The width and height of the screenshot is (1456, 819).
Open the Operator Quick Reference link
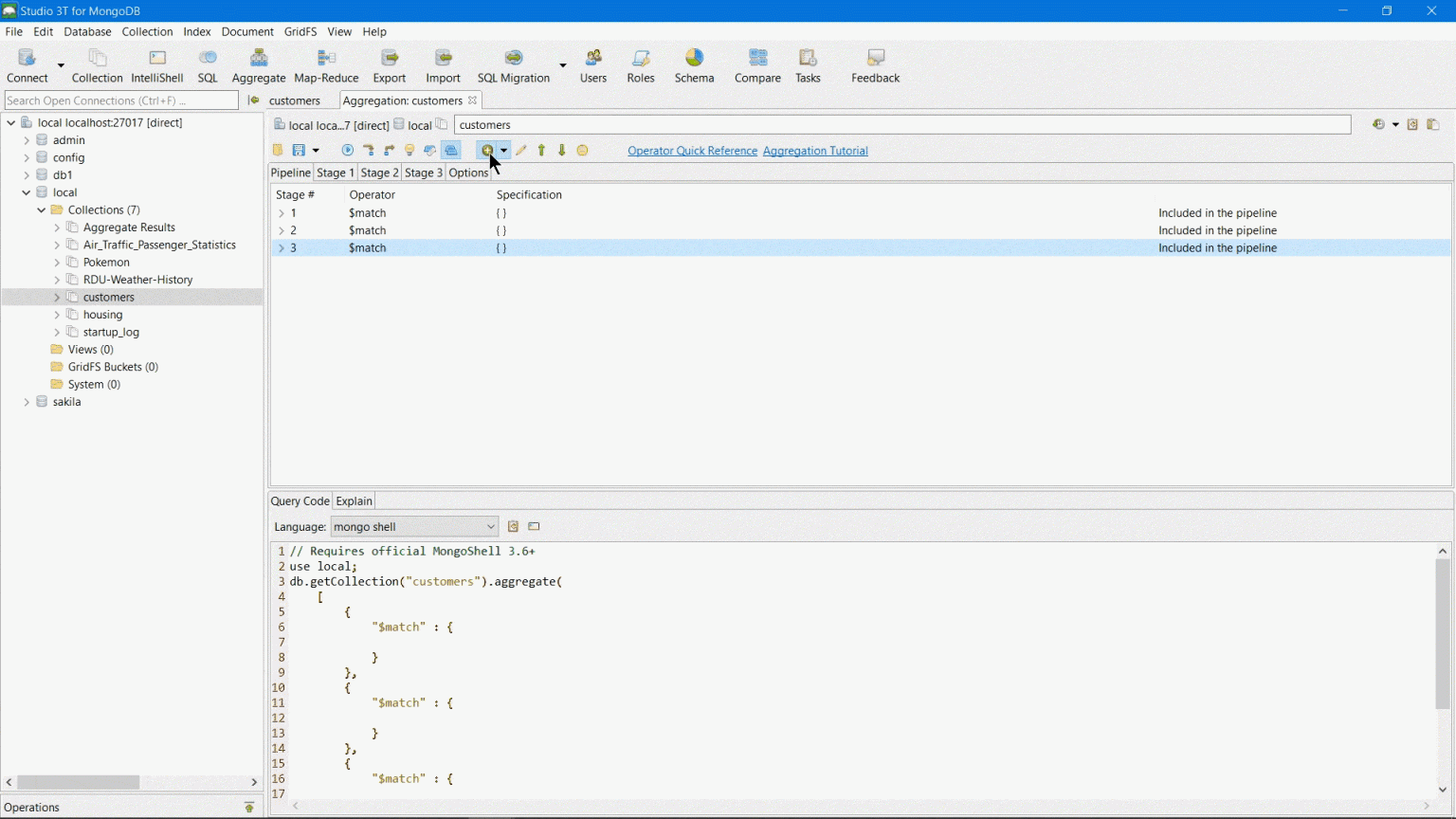[692, 151]
